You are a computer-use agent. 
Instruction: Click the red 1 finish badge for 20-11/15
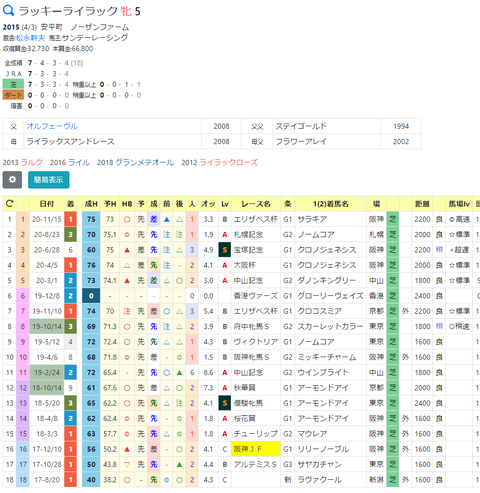point(70,219)
